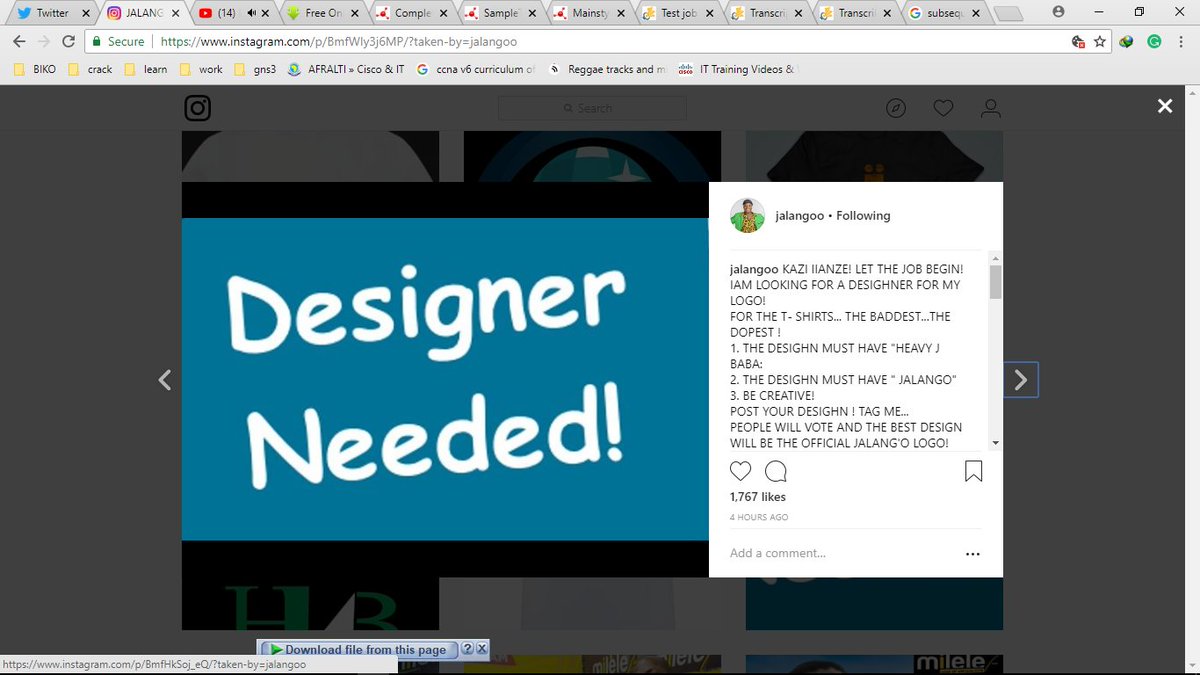
Task: Open ccna v6 curriculum bookmark
Action: (x=476, y=69)
